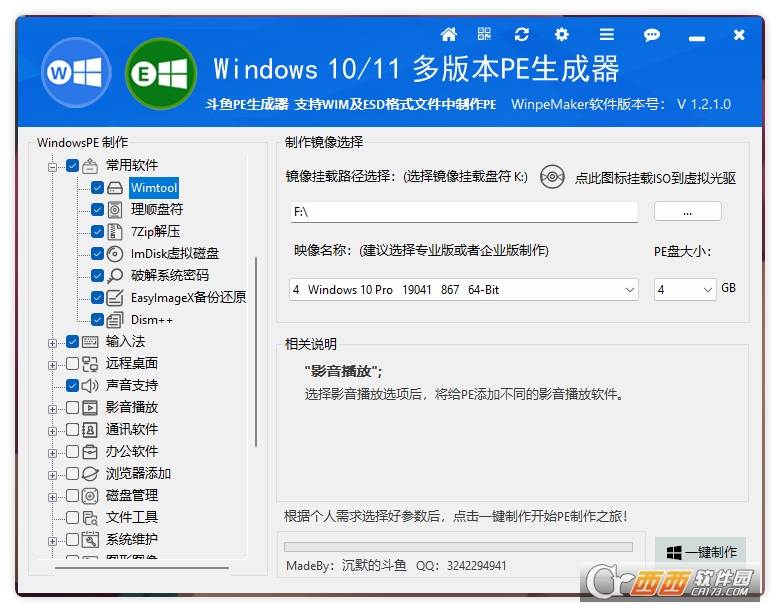Image resolution: width=780 pixels, height=612 pixels.
Task: Check the 磁盘管理 checkbox
Action: 73,496
